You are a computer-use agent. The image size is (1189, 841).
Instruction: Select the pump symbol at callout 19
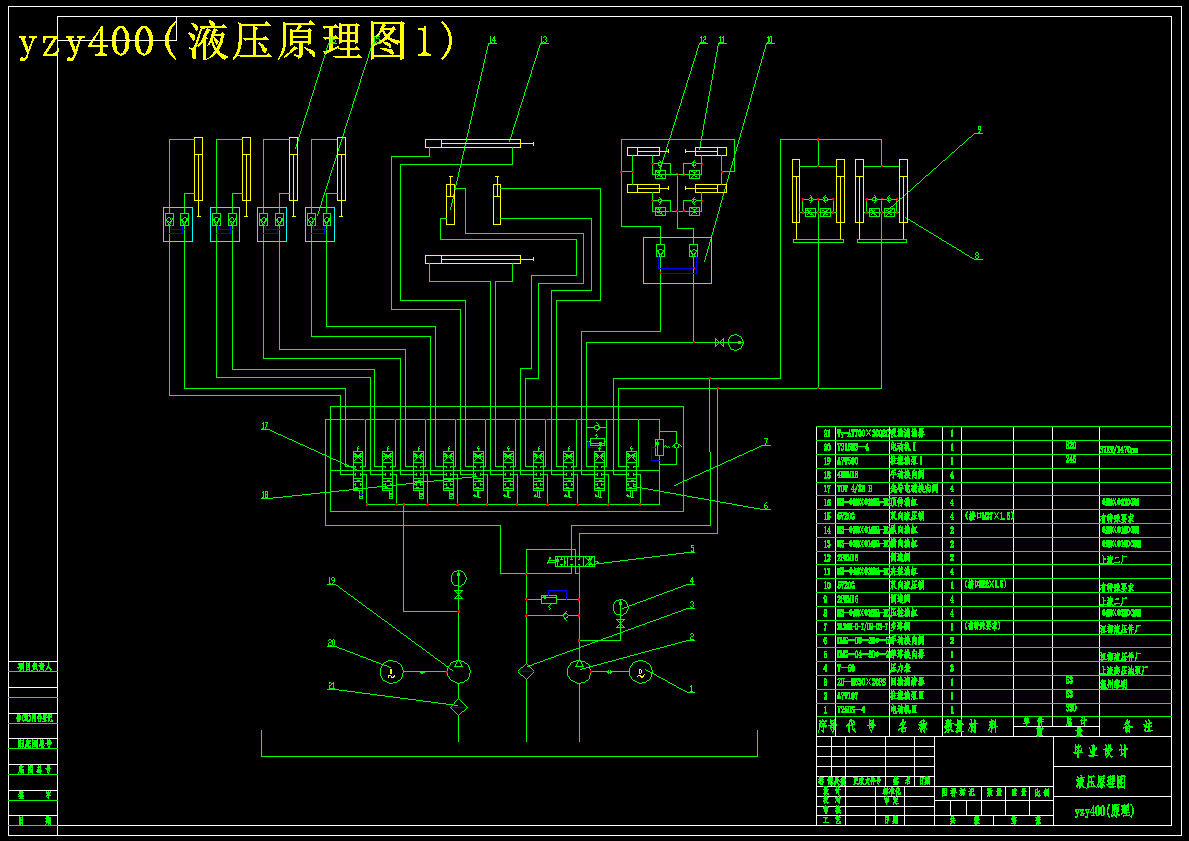(x=459, y=671)
